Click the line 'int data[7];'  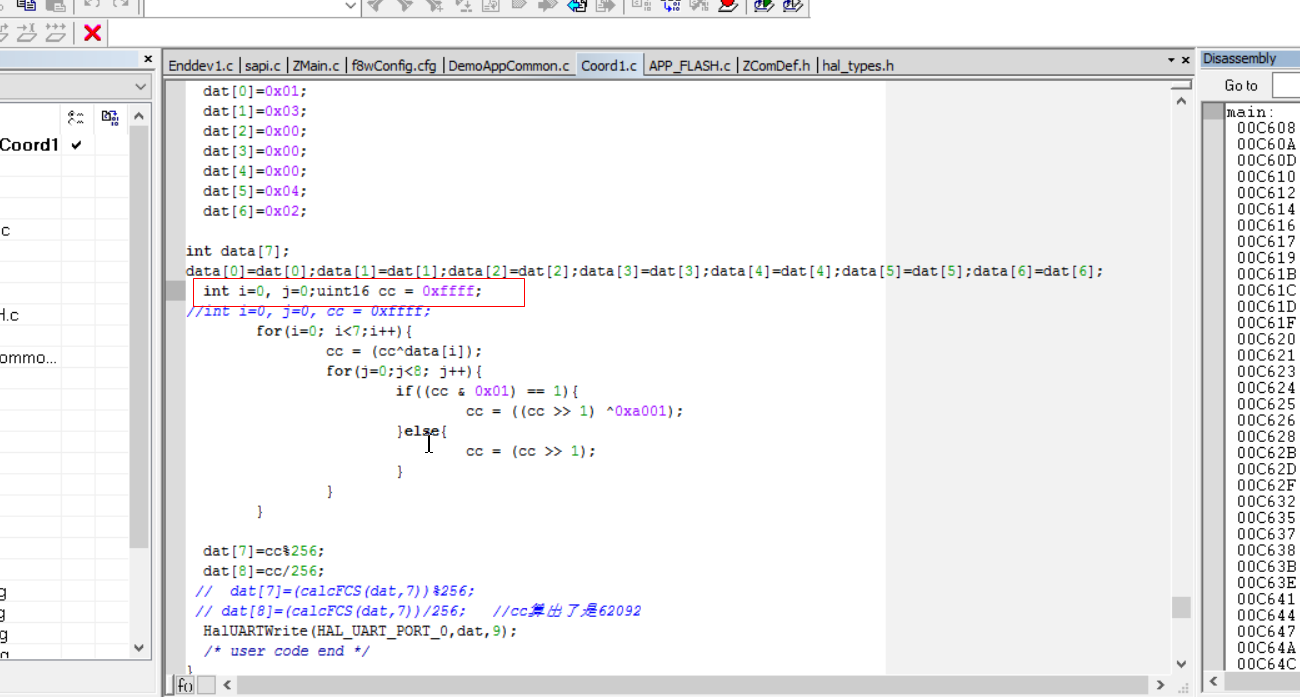tap(237, 251)
